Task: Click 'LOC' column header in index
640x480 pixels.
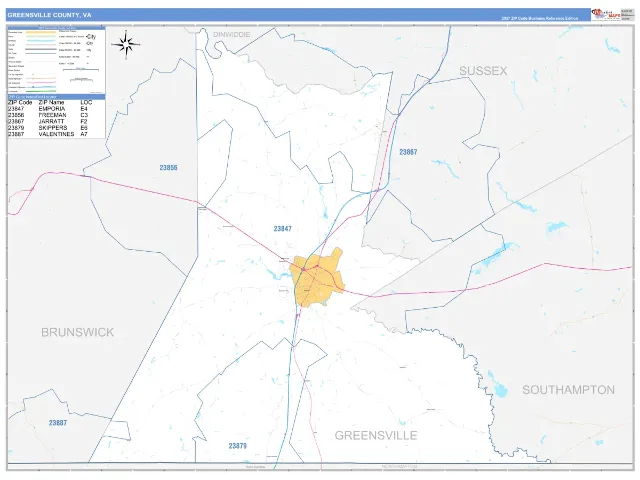Action: [x=87, y=102]
